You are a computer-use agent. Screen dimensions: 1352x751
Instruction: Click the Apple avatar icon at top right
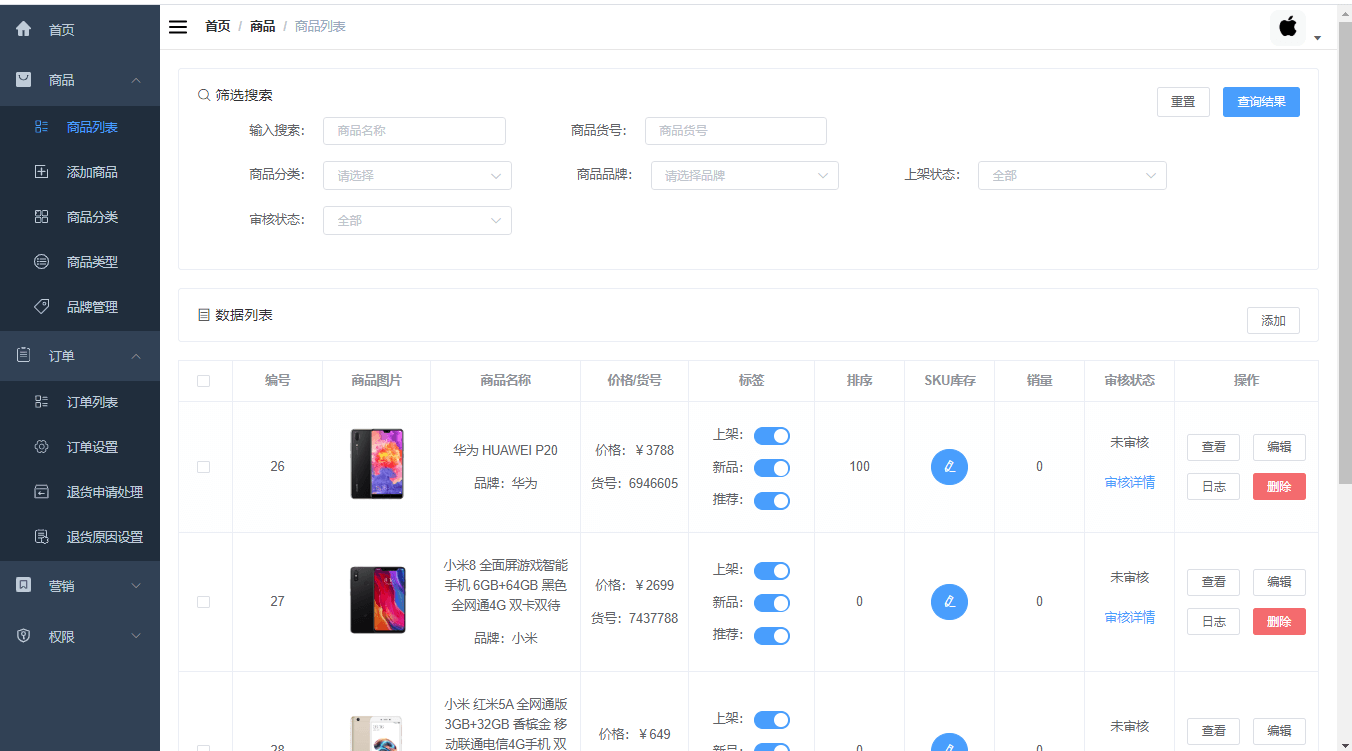pyautogui.click(x=1287, y=27)
